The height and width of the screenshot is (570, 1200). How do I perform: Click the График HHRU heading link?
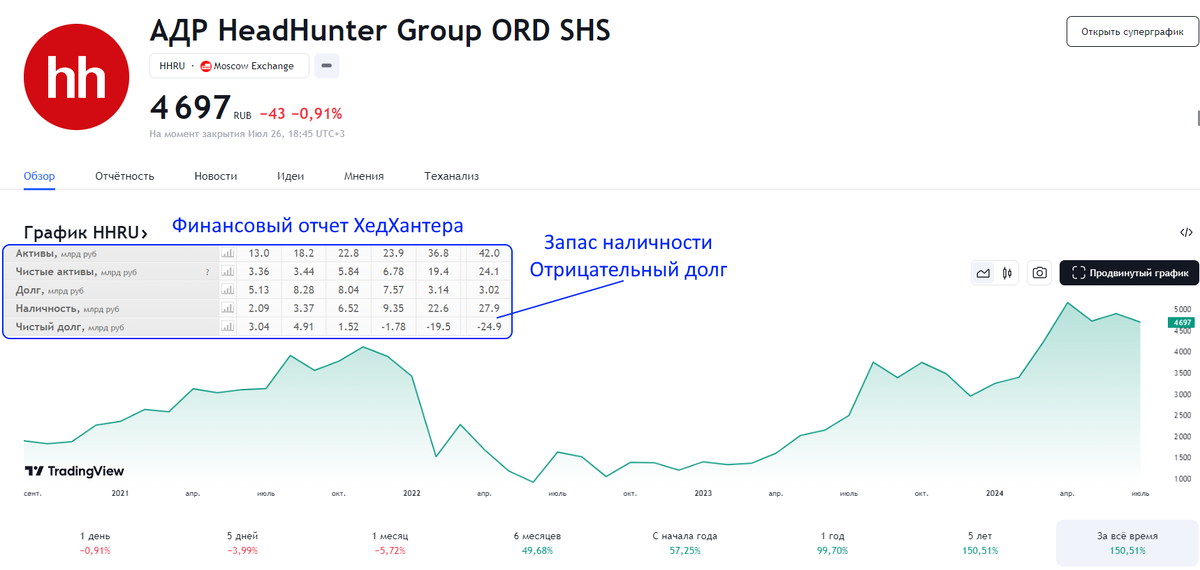(86, 233)
